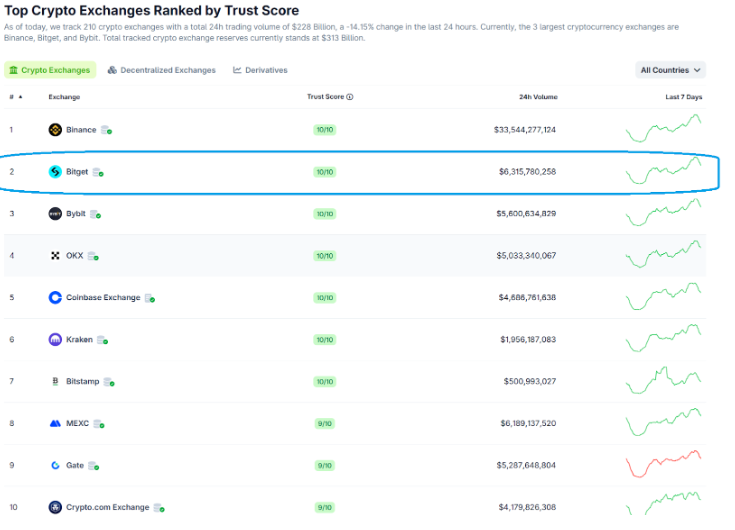
Task: Click the Bybit exchange logo
Action: click(x=55, y=214)
